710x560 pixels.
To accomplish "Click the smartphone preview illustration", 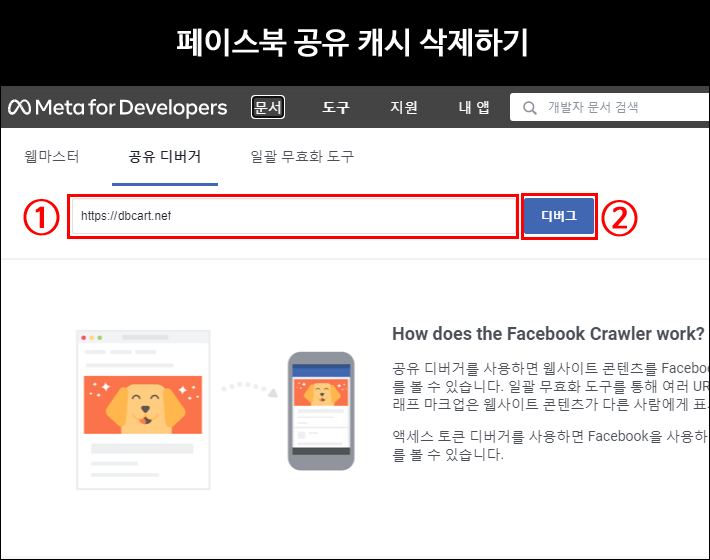I will click(x=320, y=410).
